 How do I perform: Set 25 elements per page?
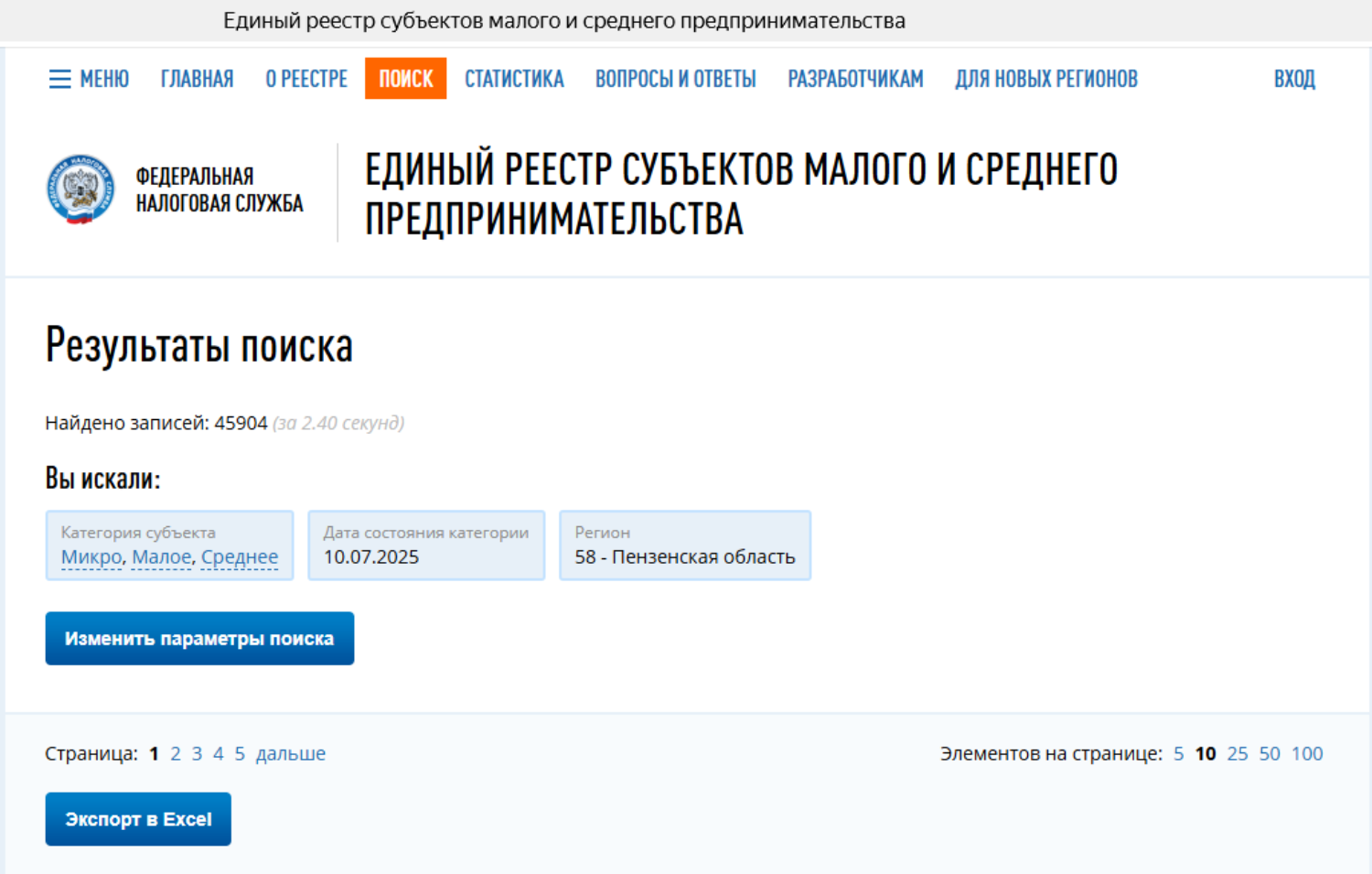[x=1237, y=754]
